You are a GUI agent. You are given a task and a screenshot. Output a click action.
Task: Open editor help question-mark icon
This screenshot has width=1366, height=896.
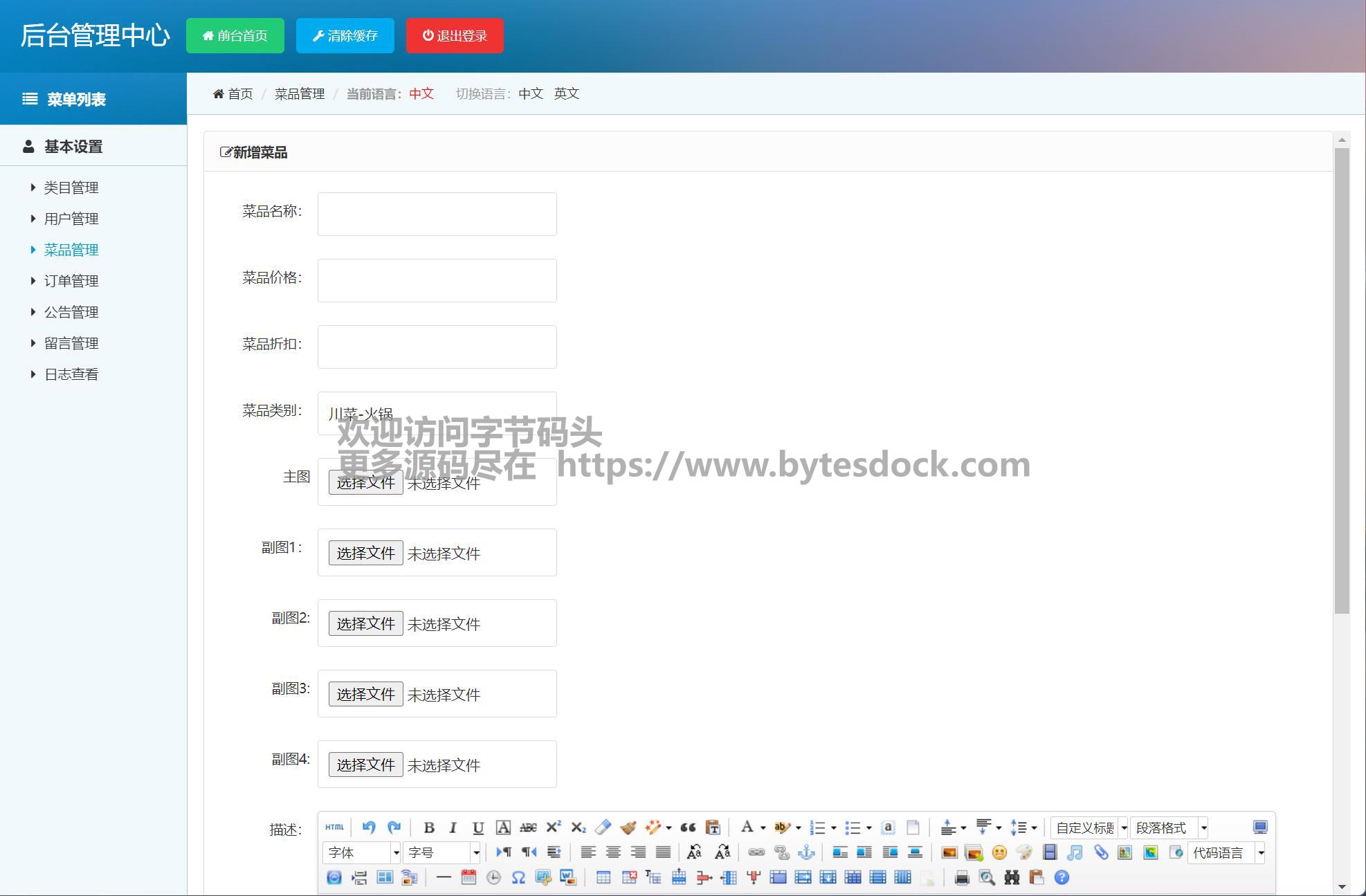point(1062,878)
